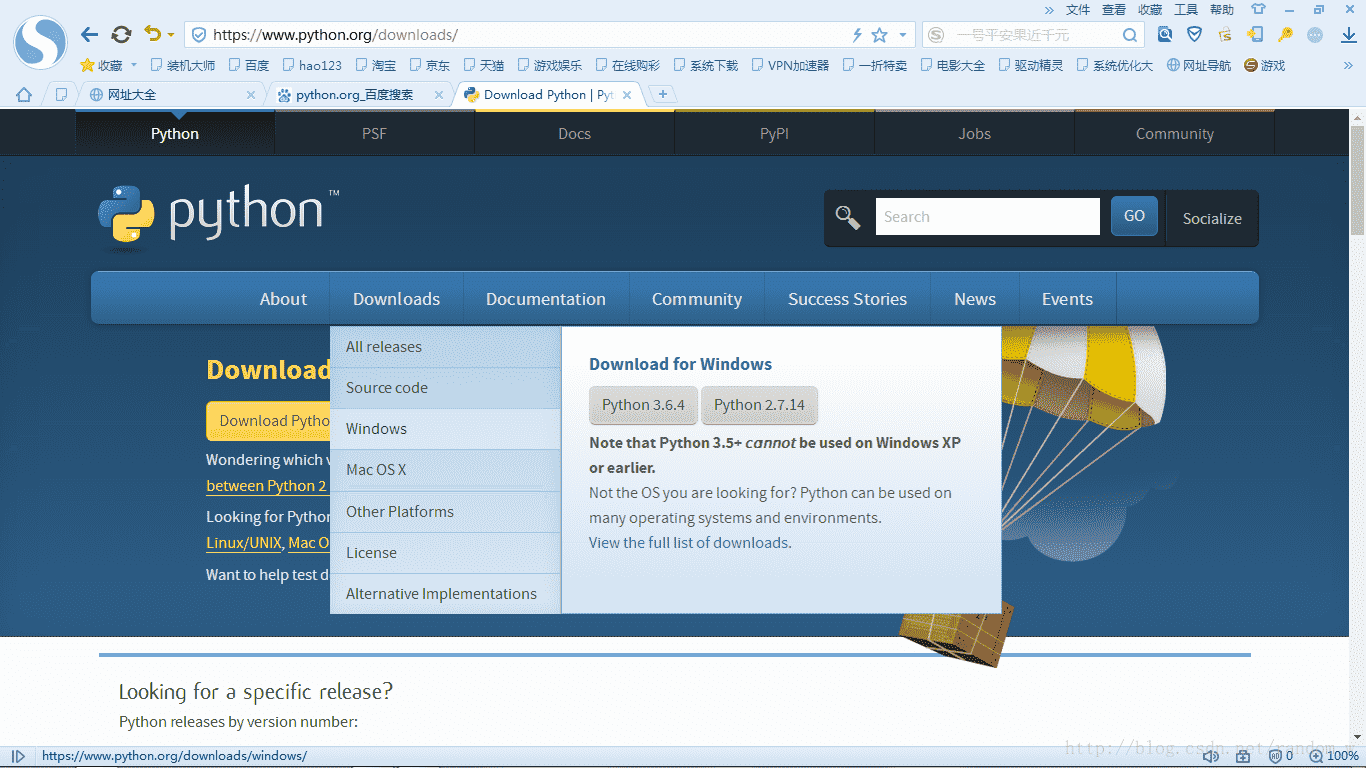Reload the page with the refresh icon
This screenshot has height=768, width=1366.
pyautogui.click(x=121, y=35)
